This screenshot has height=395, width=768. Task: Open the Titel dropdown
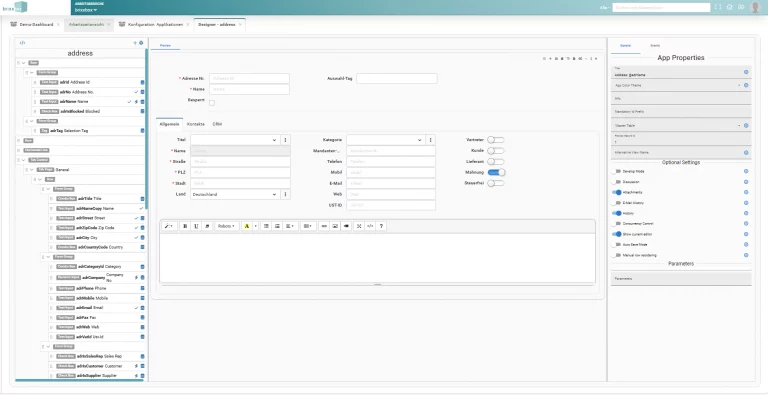coord(236,140)
